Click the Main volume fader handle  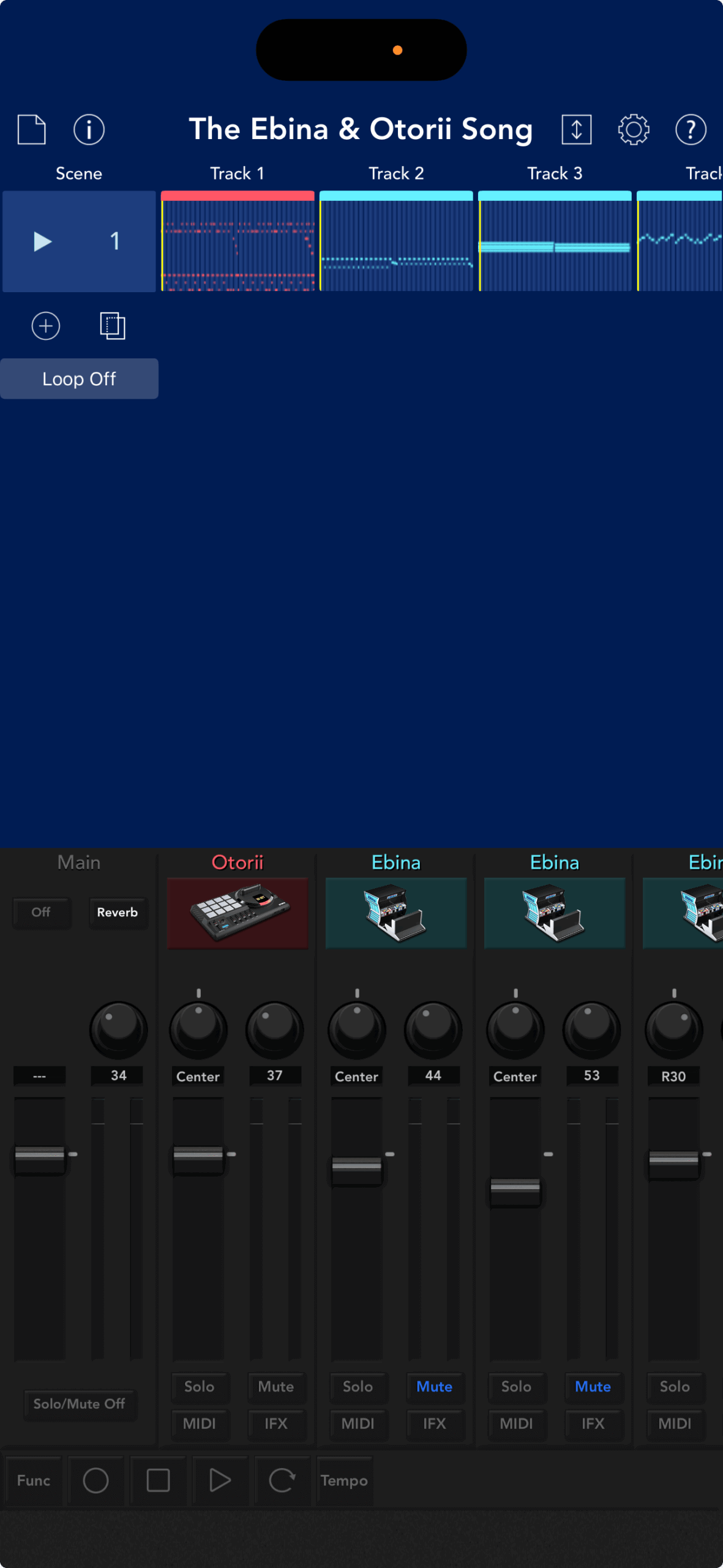coord(40,1155)
